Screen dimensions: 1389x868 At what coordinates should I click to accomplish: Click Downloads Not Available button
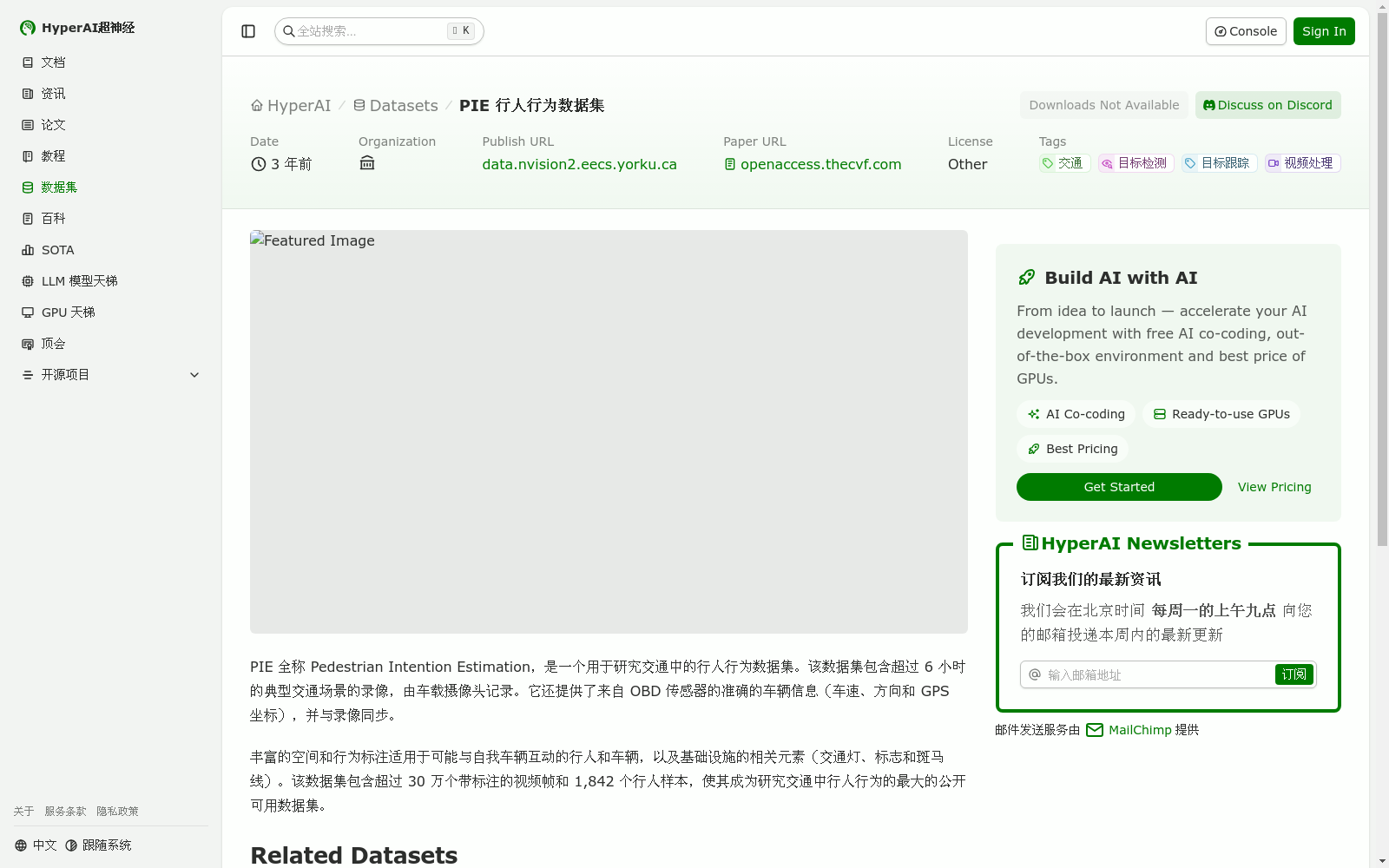coord(1104,105)
